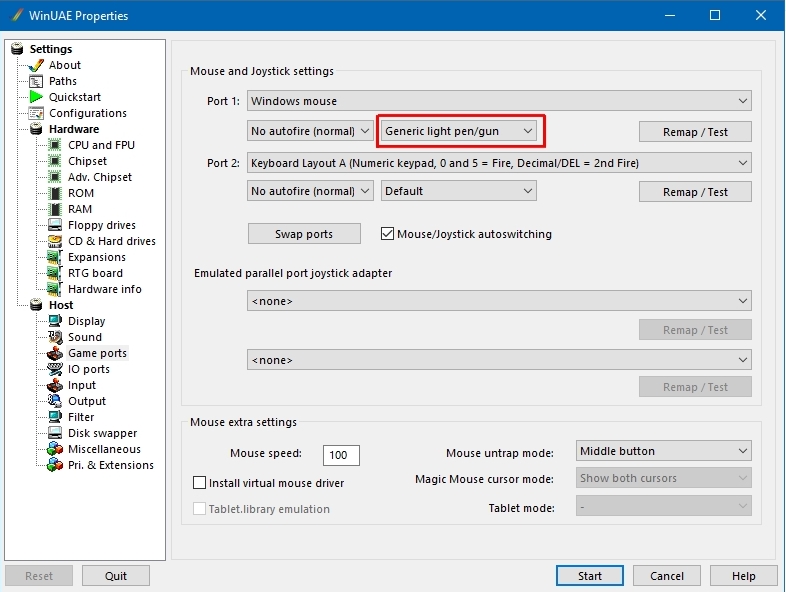The width and height of the screenshot is (786, 592).
Task: Select the Filter tree label
Action: click(81, 417)
